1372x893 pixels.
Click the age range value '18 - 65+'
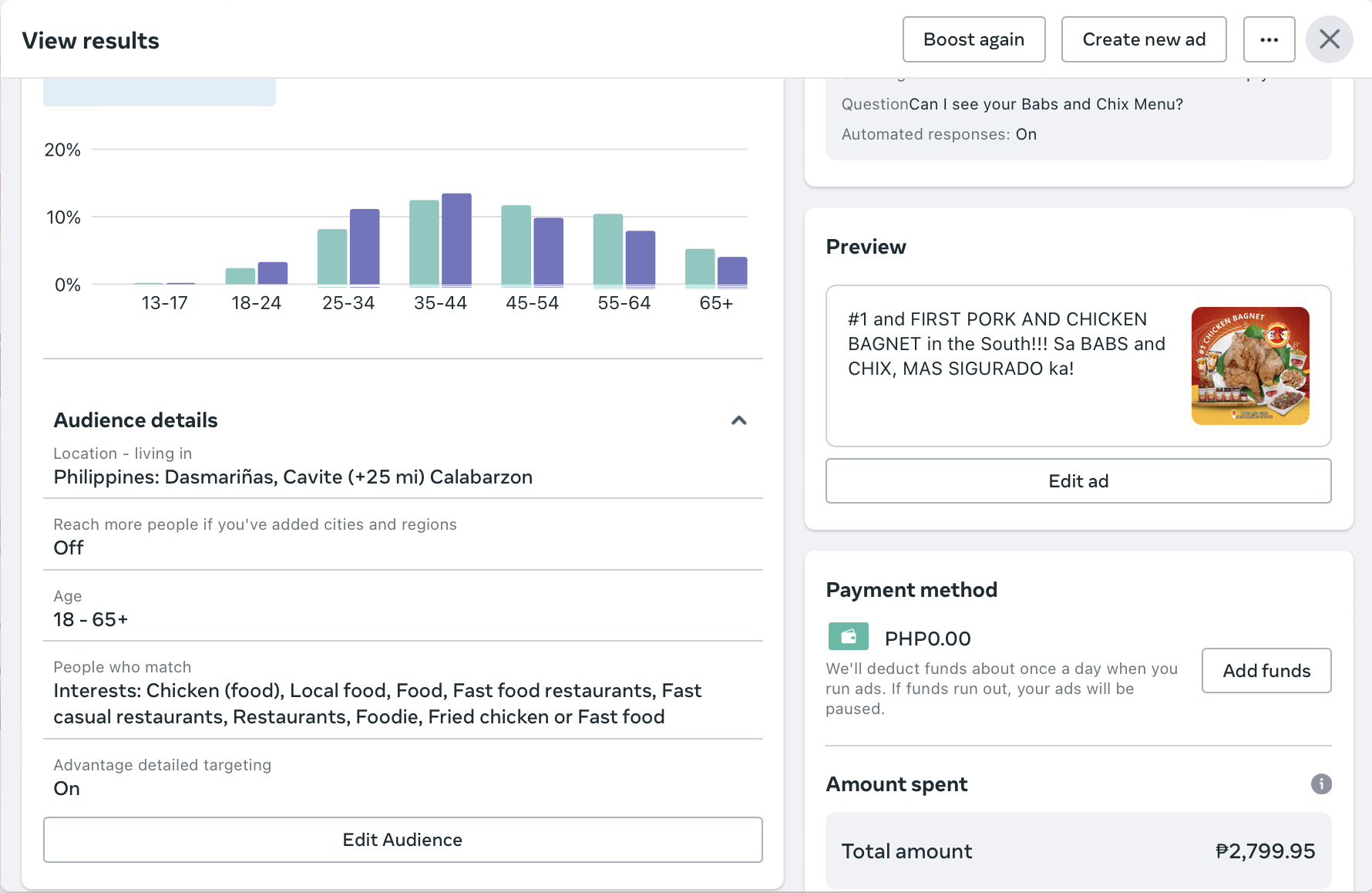[x=91, y=620]
